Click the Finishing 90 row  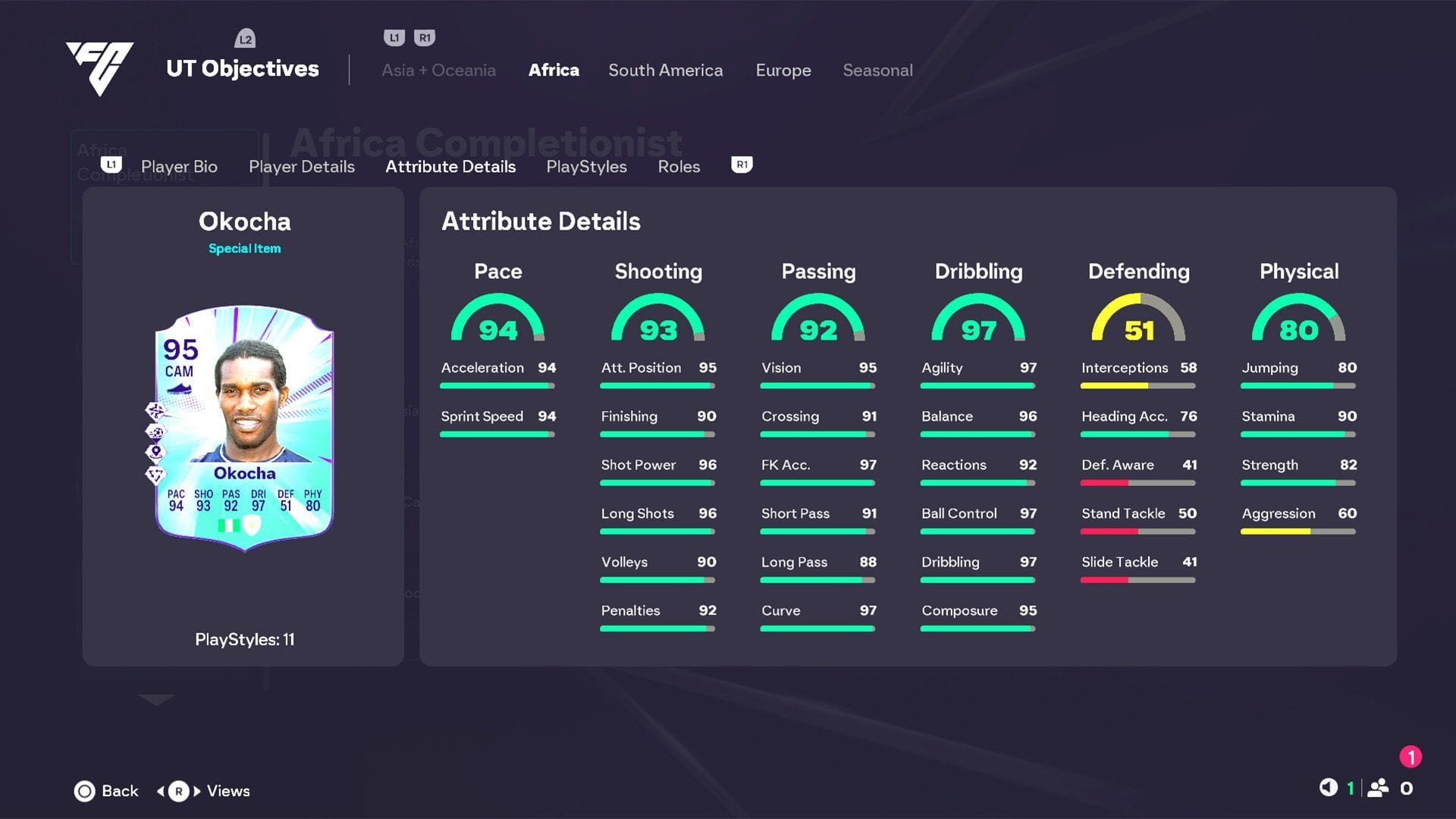(658, 423)
